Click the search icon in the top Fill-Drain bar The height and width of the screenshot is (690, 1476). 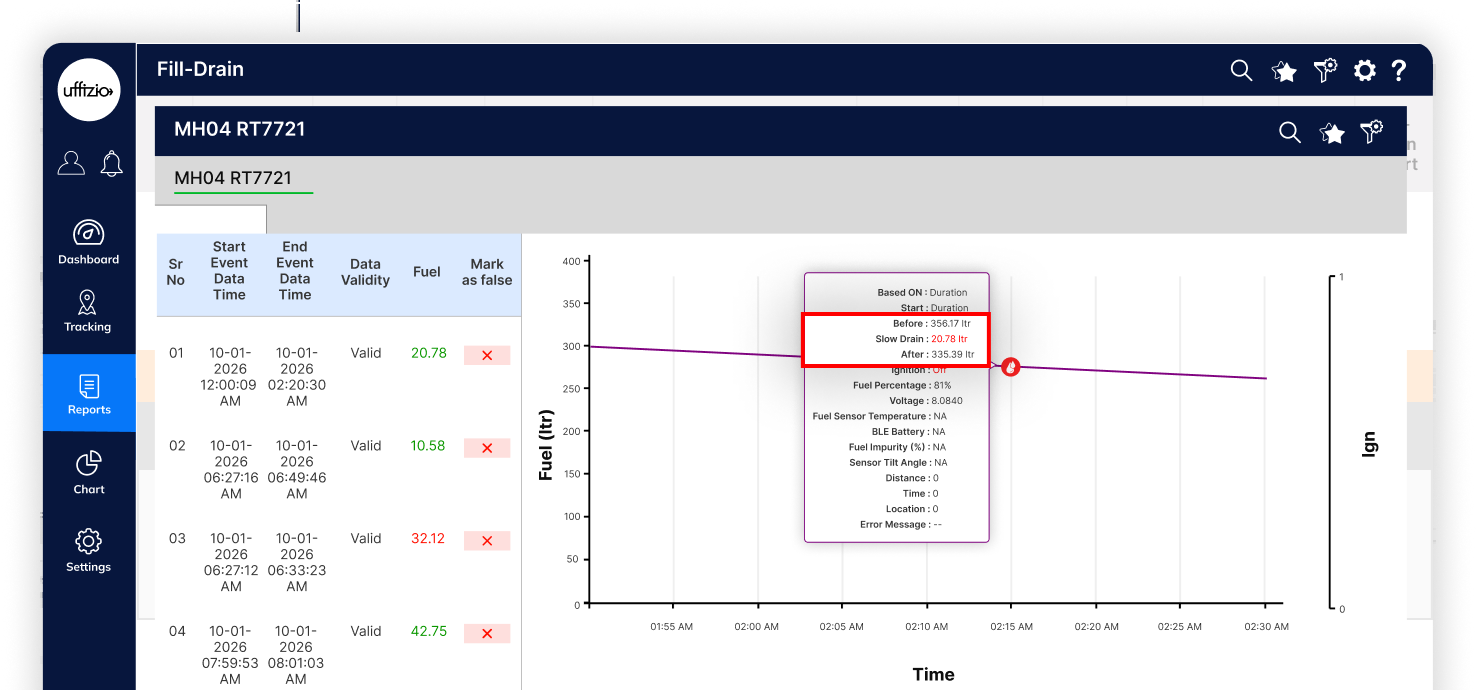click(1241, 70)
